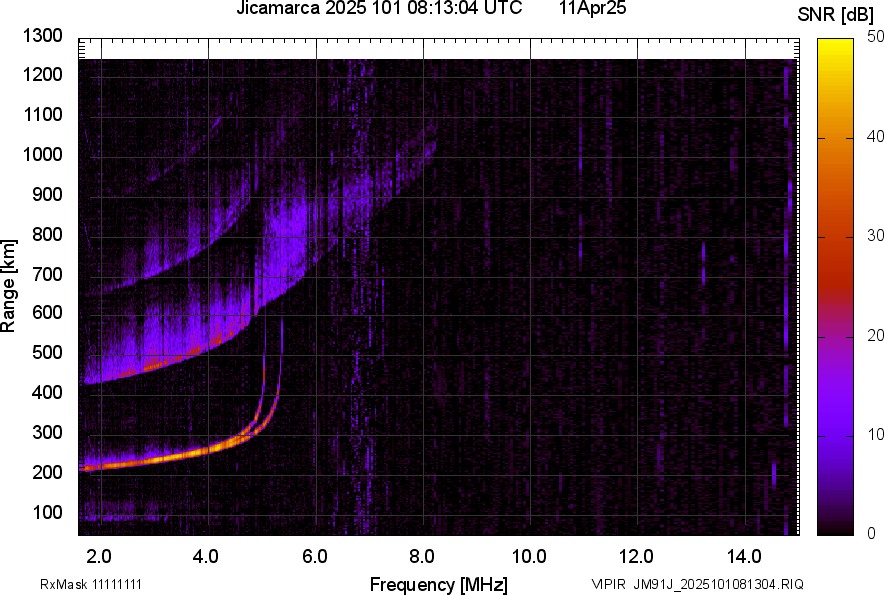Click the range tick label '200'
Viewport: 884px width, 595px height.
pyautogui.click(x=47, y=472)
